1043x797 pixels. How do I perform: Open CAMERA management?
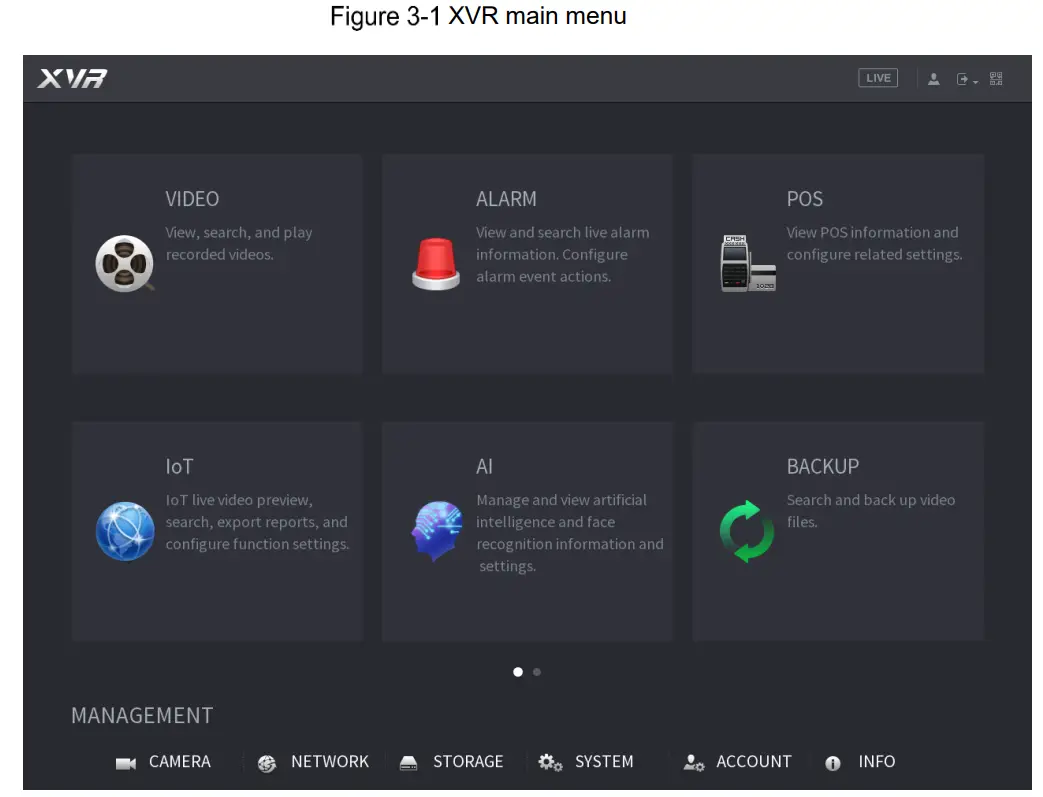click(x=180, y=762)
